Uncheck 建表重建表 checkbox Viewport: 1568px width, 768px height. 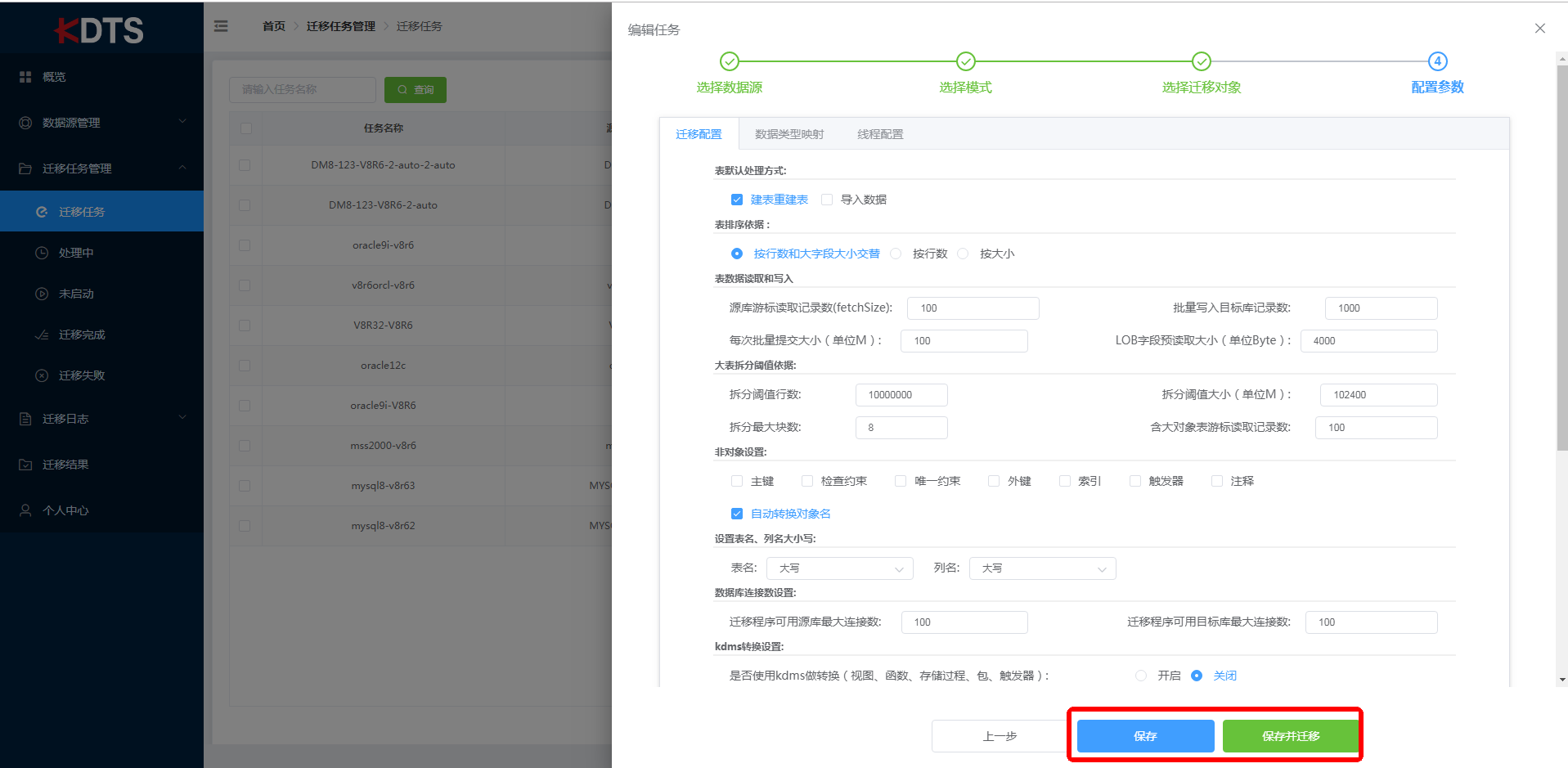[x=737, y=200]
